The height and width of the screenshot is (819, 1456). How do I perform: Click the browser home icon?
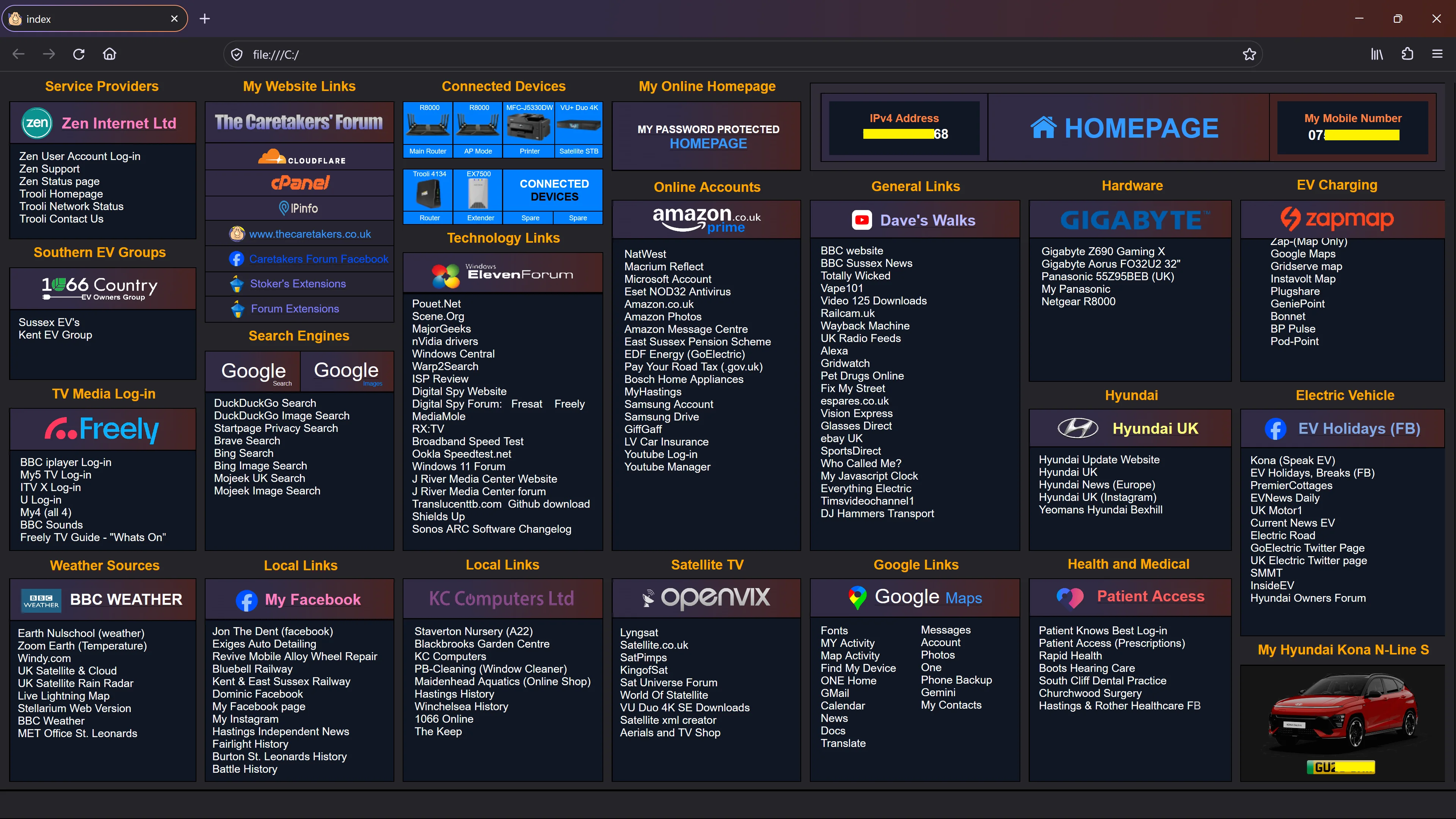[109, 54]
